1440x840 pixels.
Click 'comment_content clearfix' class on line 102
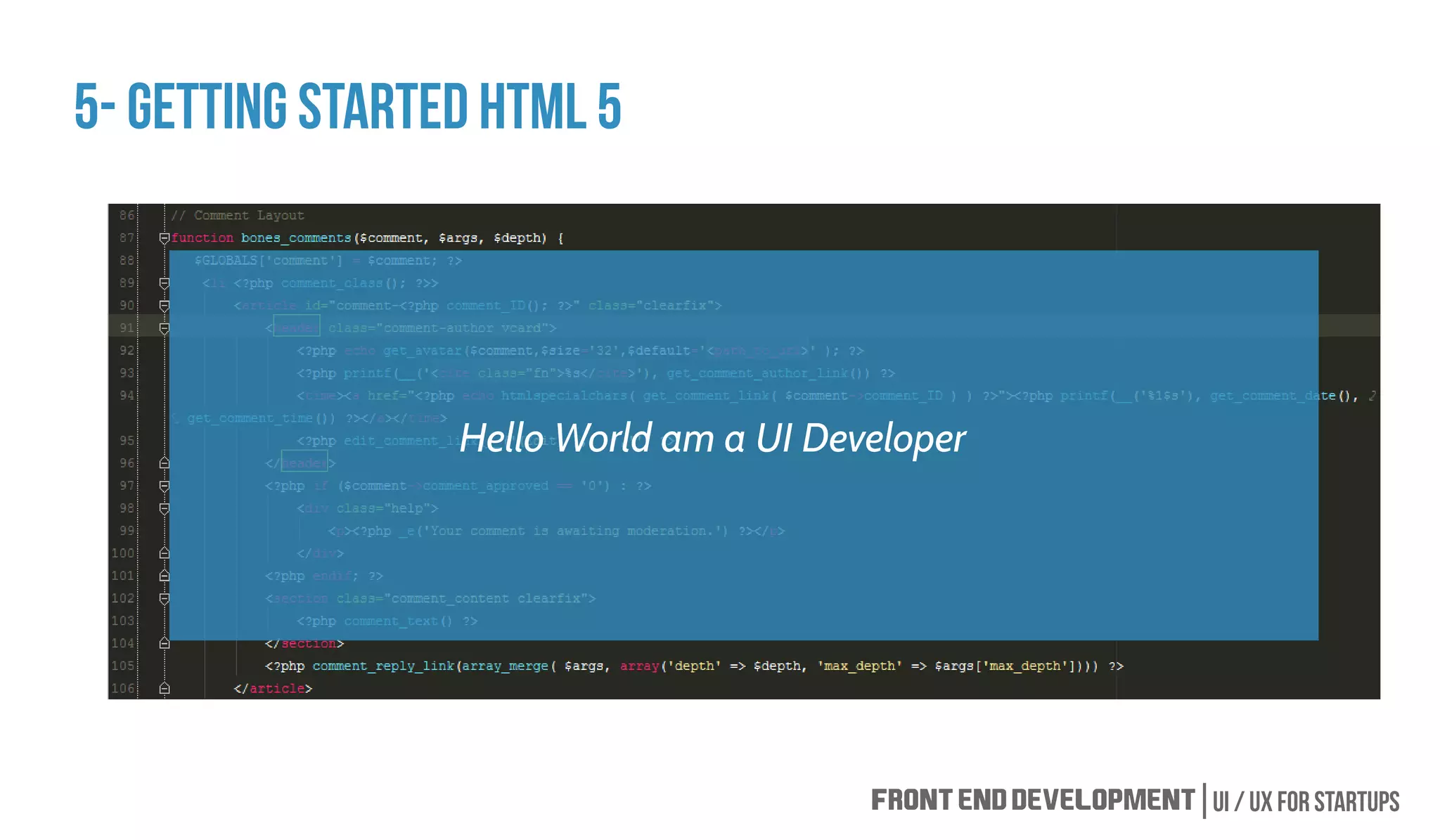[x=486, y=598]
